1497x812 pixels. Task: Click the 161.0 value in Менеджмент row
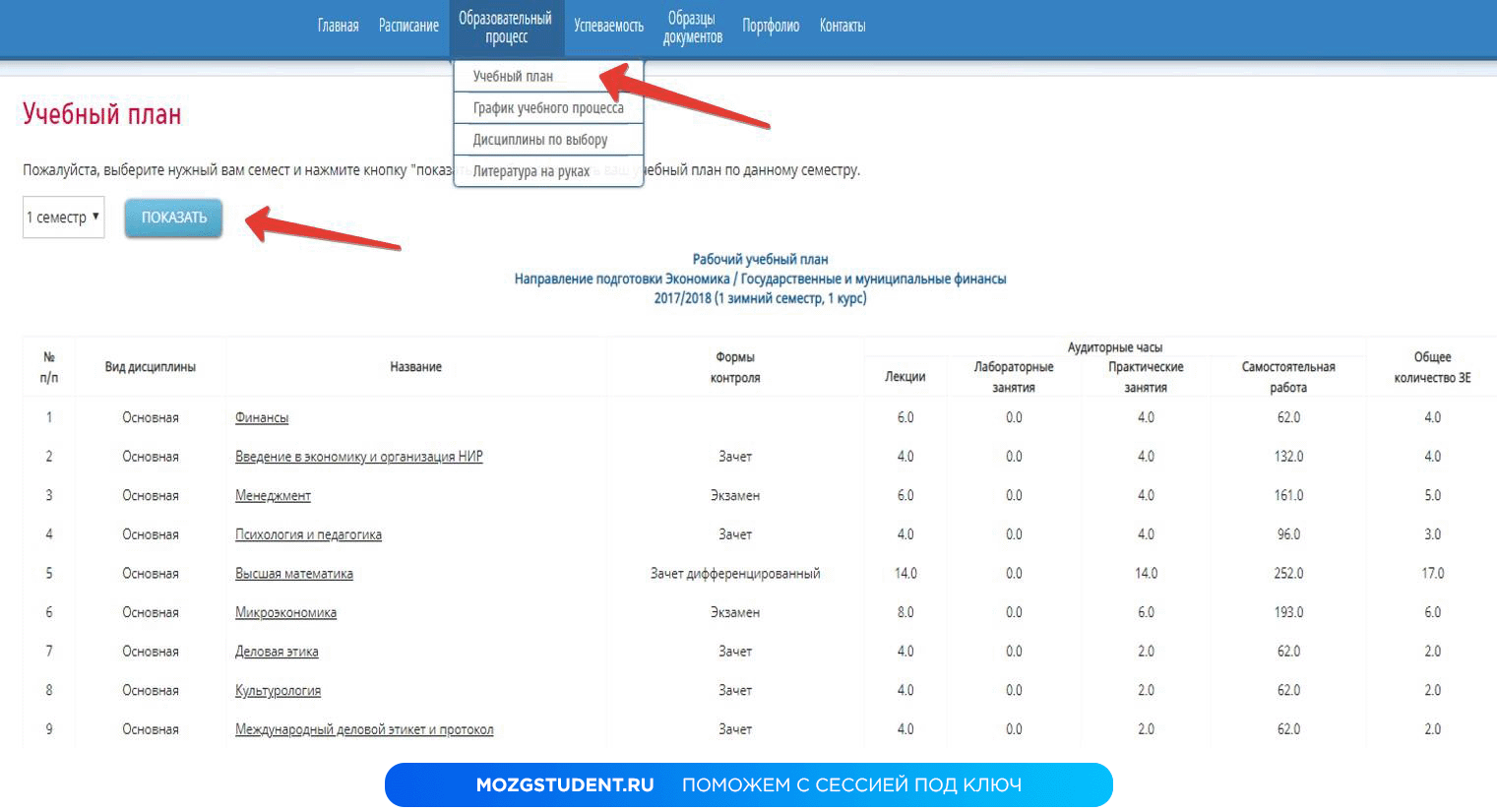pyautogui.click(x=1288, y=495)
